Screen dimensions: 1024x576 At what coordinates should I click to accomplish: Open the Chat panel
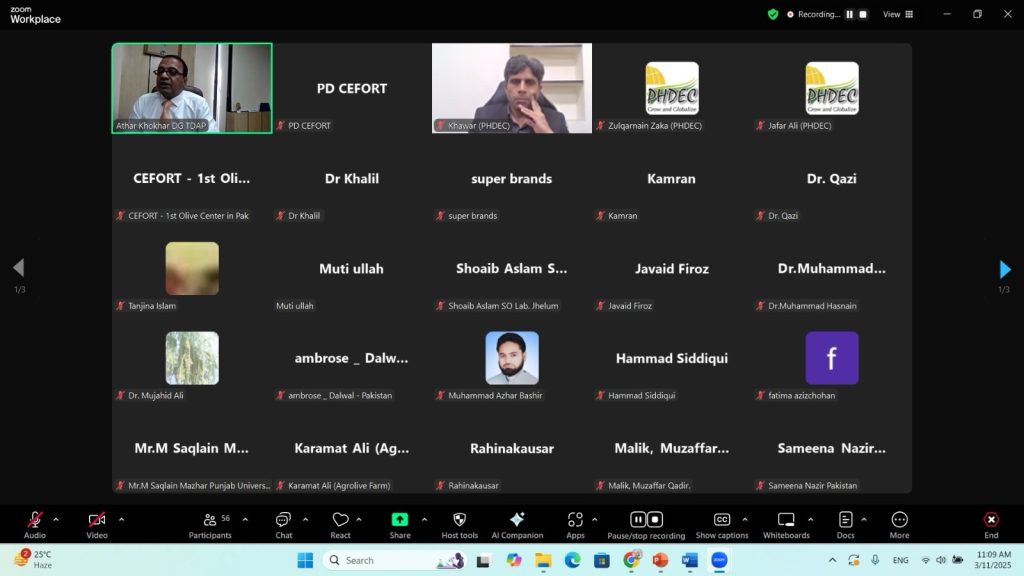[x=284, y=520]
